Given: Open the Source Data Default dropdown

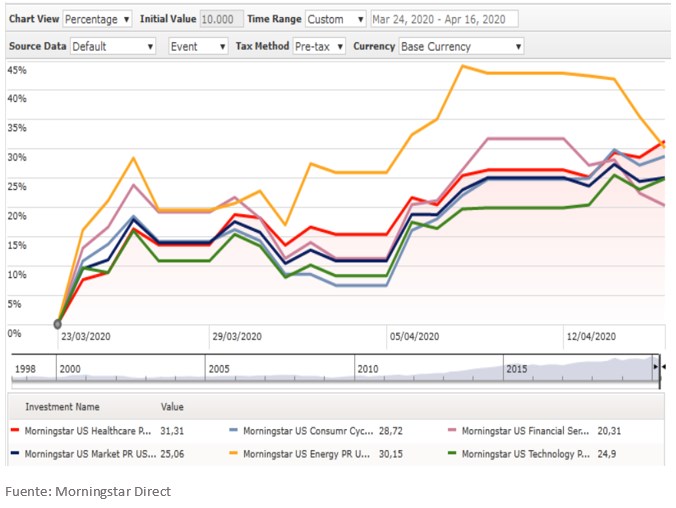Looking at the screenshot, I should 113,46.
